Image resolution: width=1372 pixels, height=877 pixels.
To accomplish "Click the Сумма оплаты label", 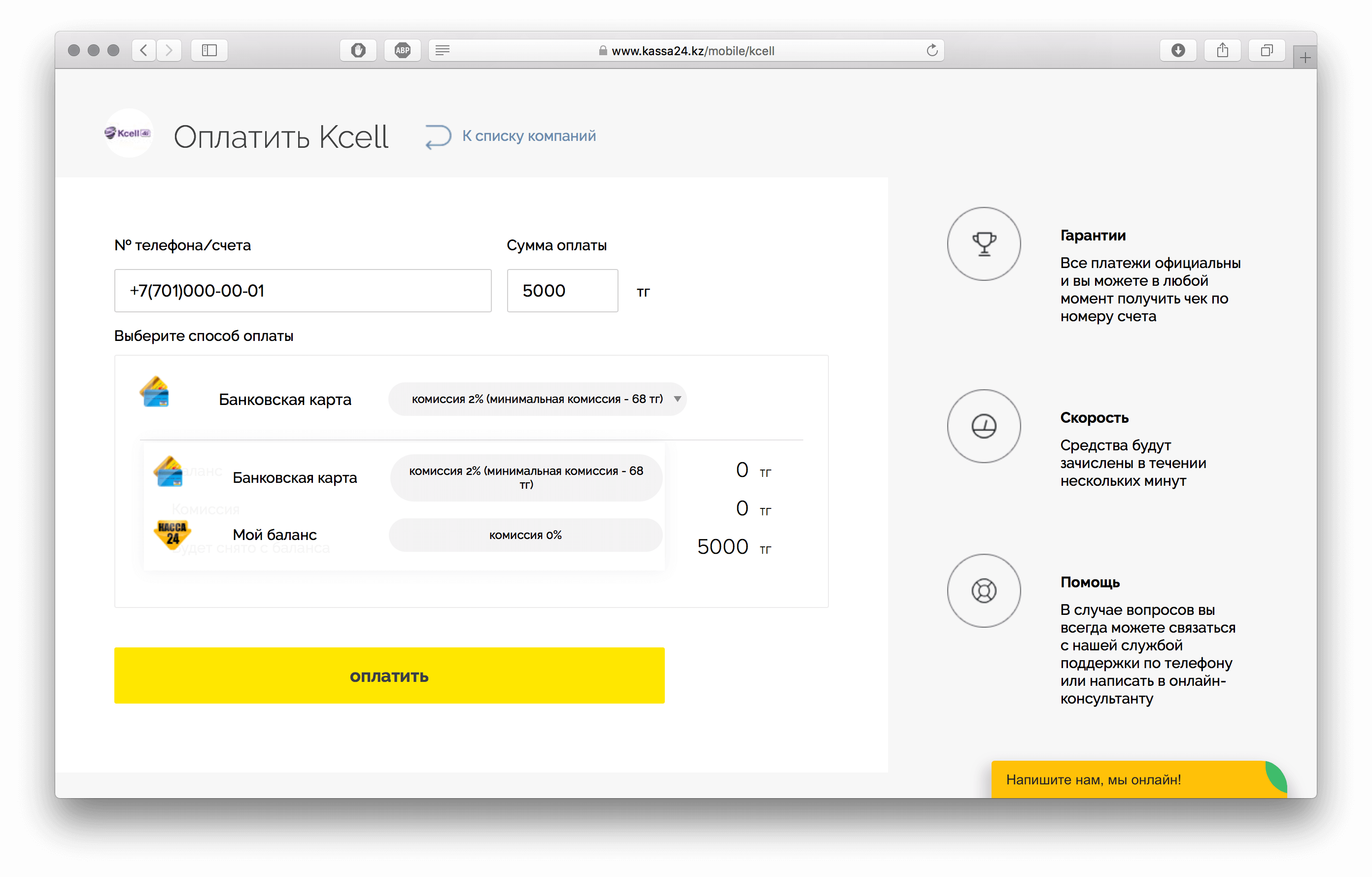I will 556,245.
